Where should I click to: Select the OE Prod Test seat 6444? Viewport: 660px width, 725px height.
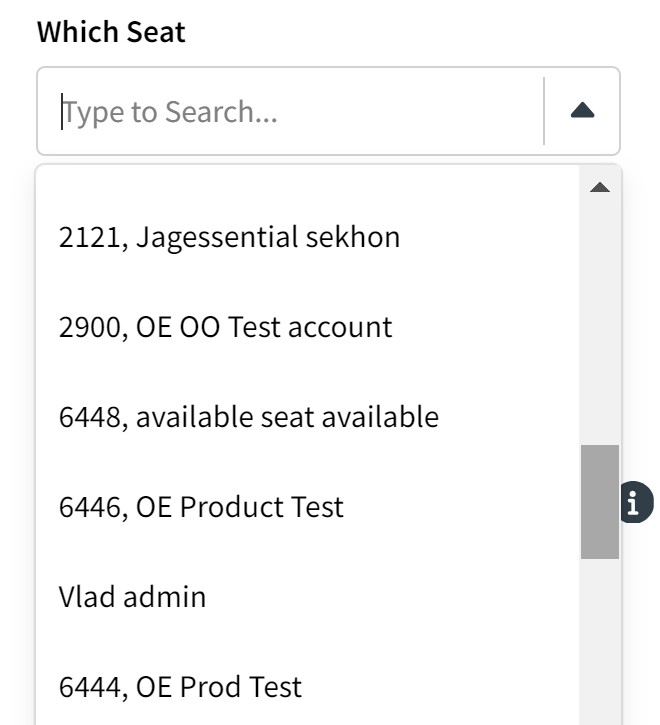pos(180,687)
